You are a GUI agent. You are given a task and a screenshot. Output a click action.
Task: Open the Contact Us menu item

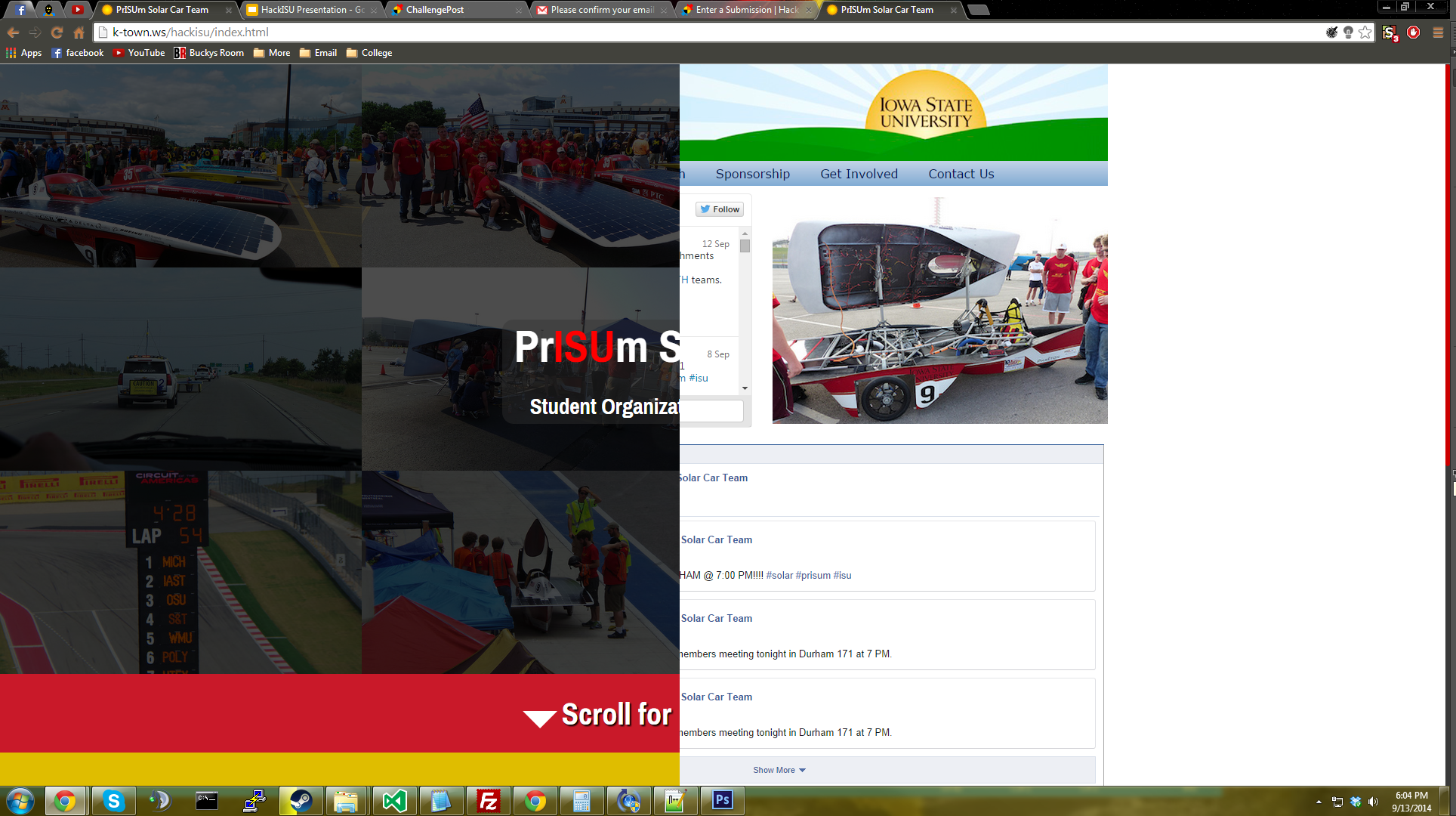click(961, 174)
